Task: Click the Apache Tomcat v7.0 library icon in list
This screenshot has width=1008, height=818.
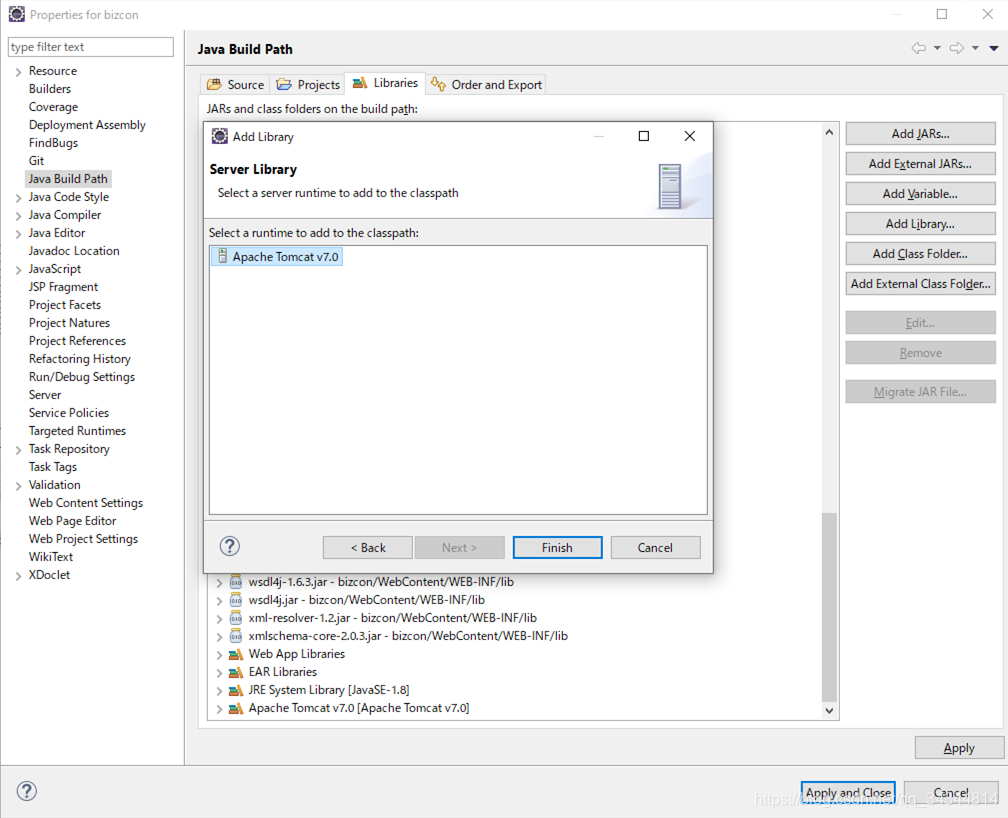Action: coord(236,708)
